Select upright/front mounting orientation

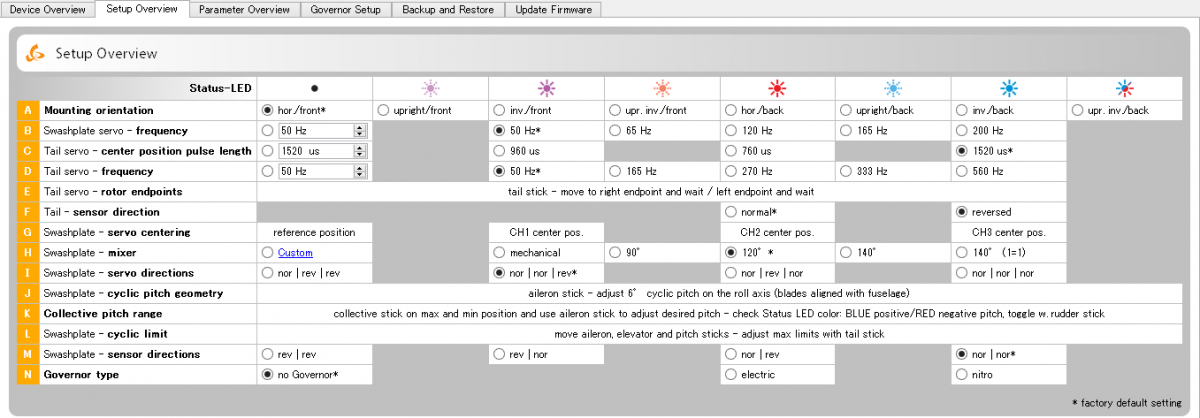382,110
